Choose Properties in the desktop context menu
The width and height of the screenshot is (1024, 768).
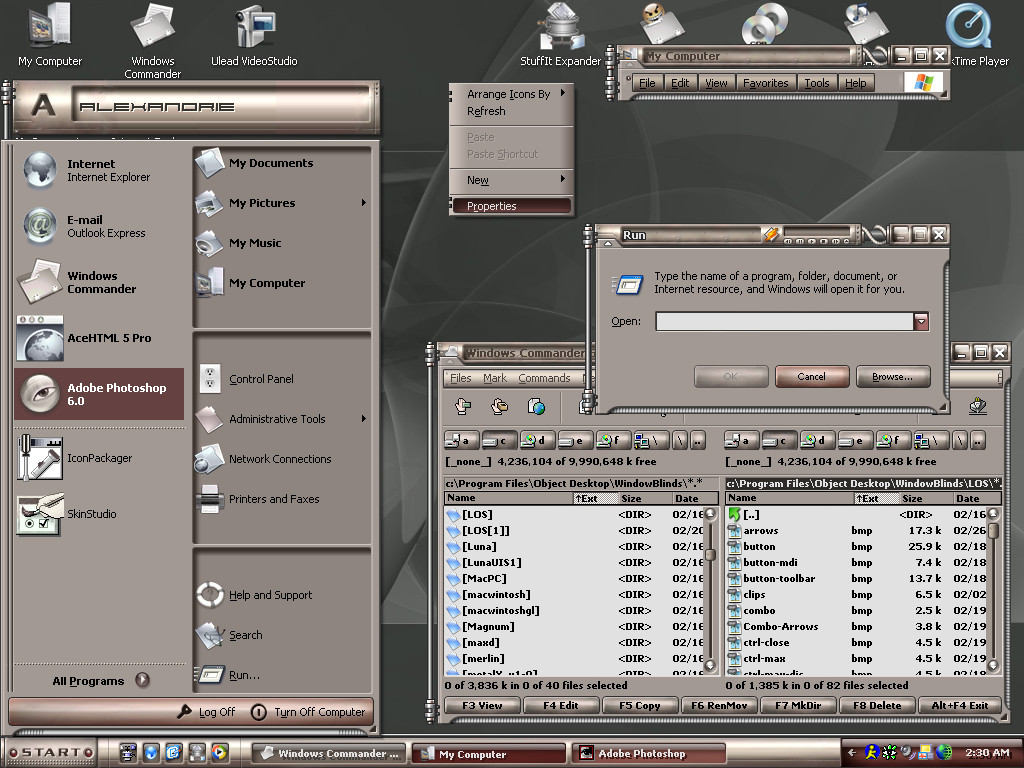click(x=511, y=206)
